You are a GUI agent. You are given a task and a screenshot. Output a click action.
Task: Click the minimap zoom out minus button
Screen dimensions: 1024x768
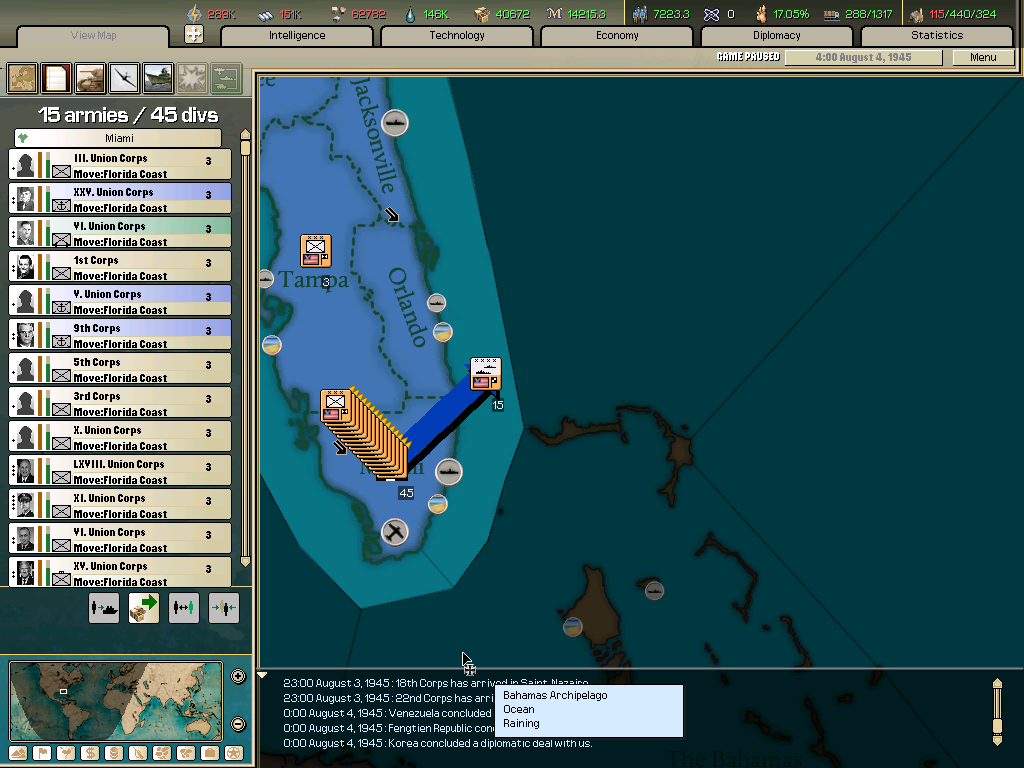tap(238, 722)
